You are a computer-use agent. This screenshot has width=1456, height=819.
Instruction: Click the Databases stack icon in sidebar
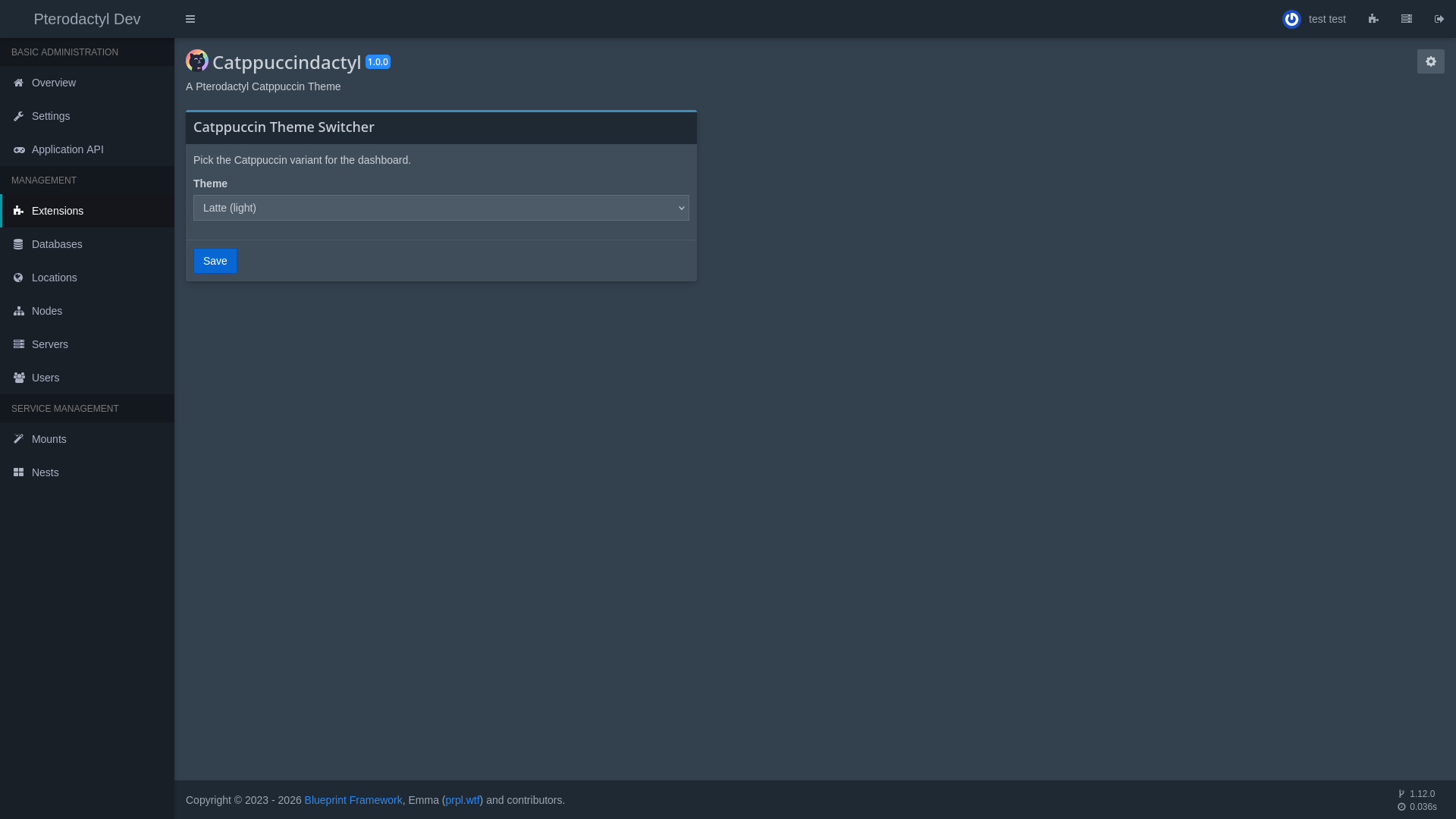click(19, 244)
